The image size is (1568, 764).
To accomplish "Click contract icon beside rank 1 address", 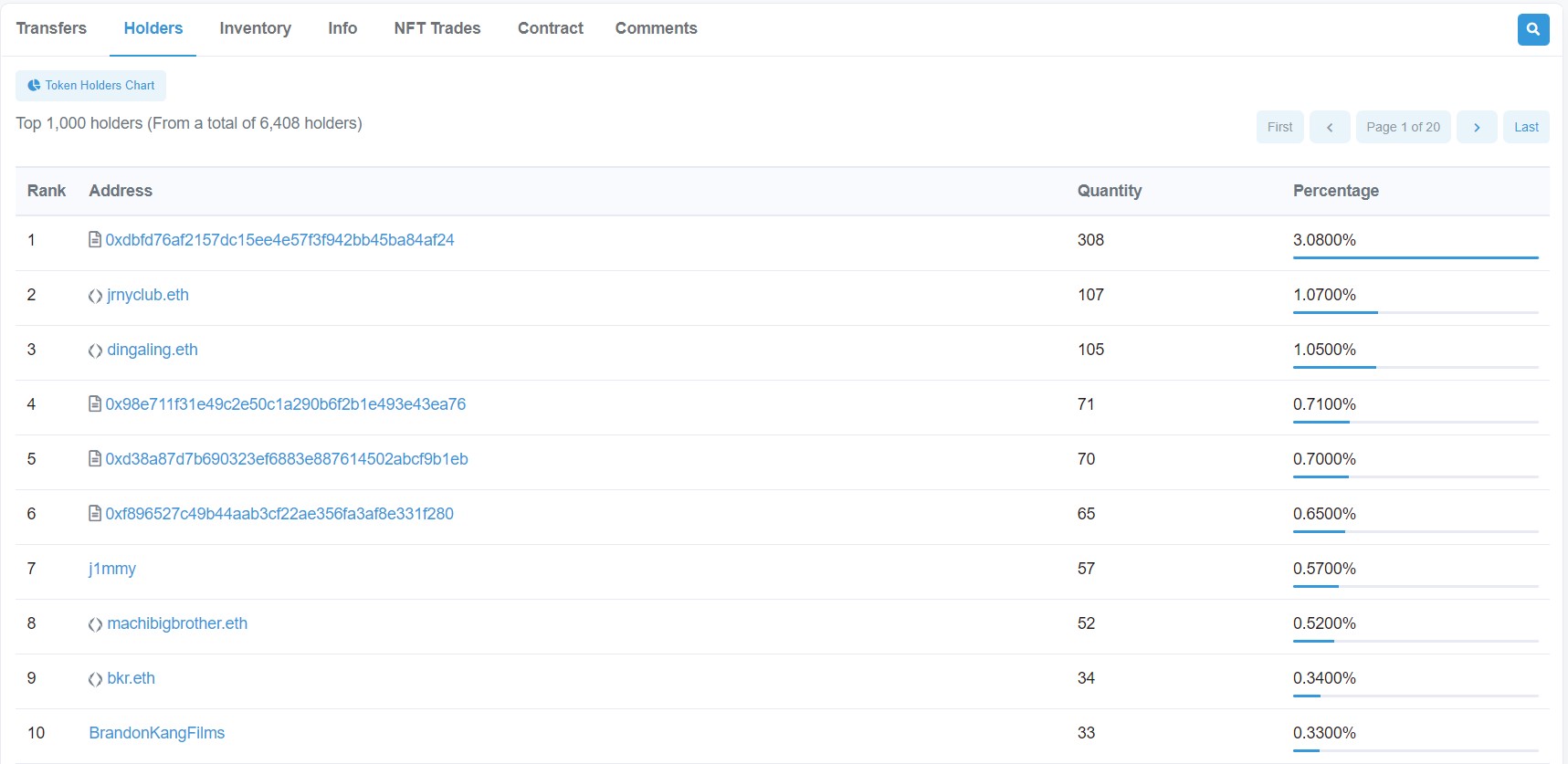I will pyautogui.click(x=95, y=240).
